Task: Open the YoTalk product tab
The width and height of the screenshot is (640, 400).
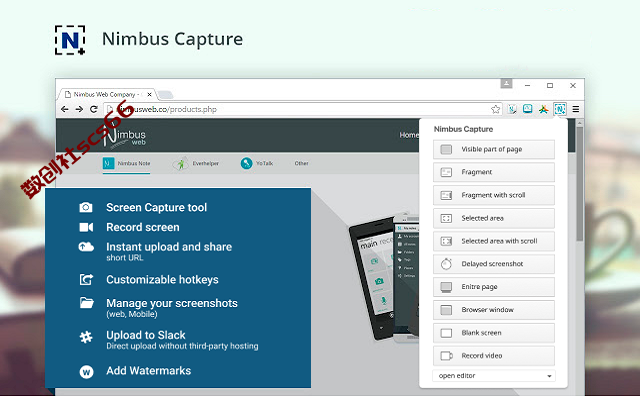Action: (x=257, y=163)
